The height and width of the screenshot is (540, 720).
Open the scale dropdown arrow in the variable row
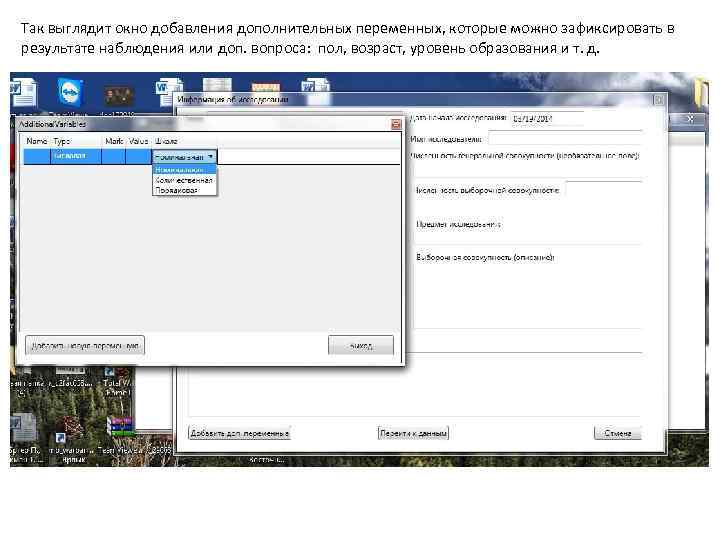tap(210, 157)
